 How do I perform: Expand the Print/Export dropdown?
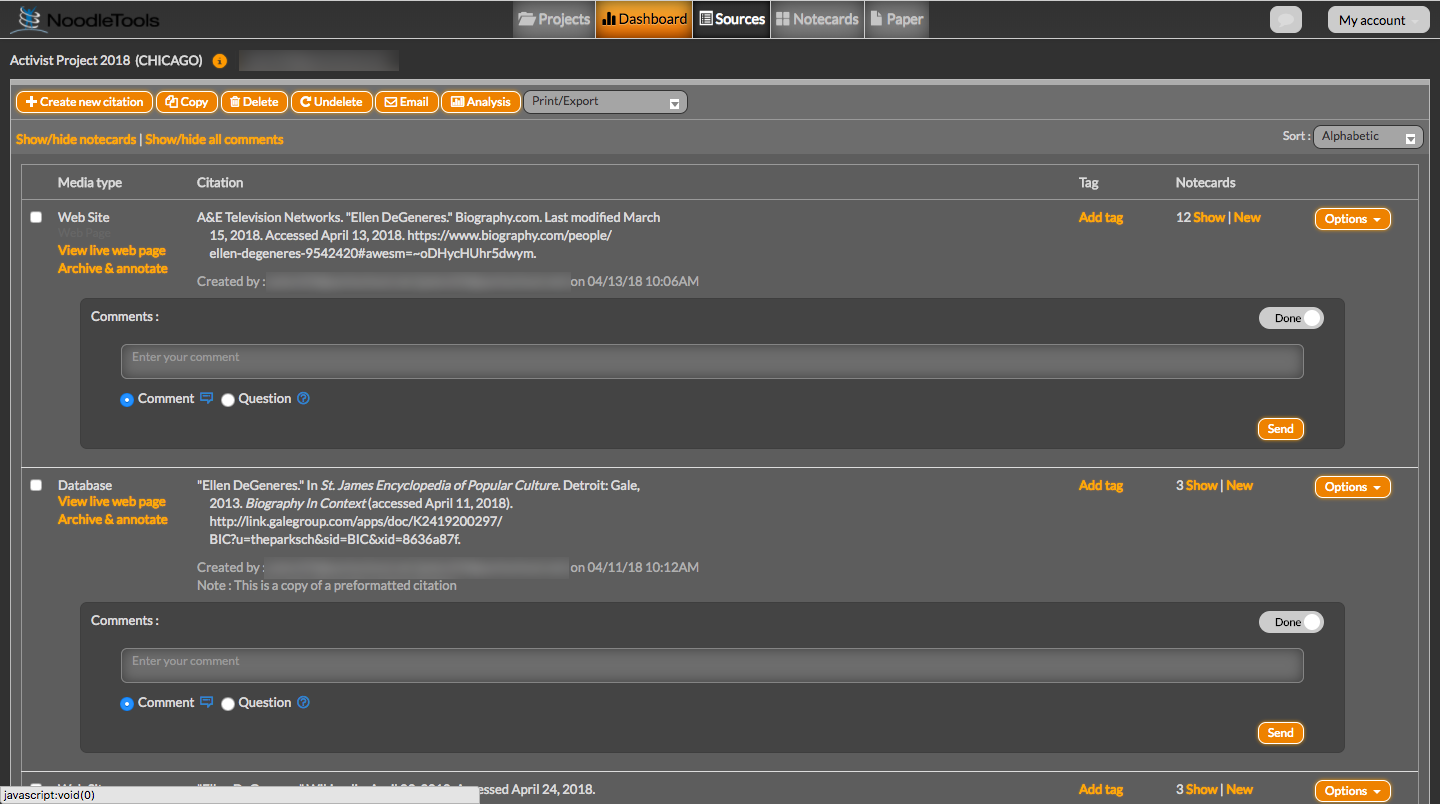605,102
